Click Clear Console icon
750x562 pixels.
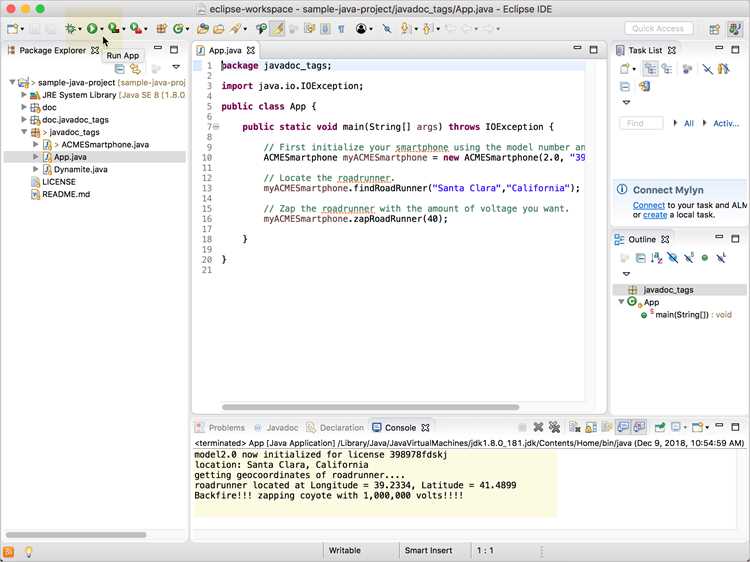coord(574,427)
